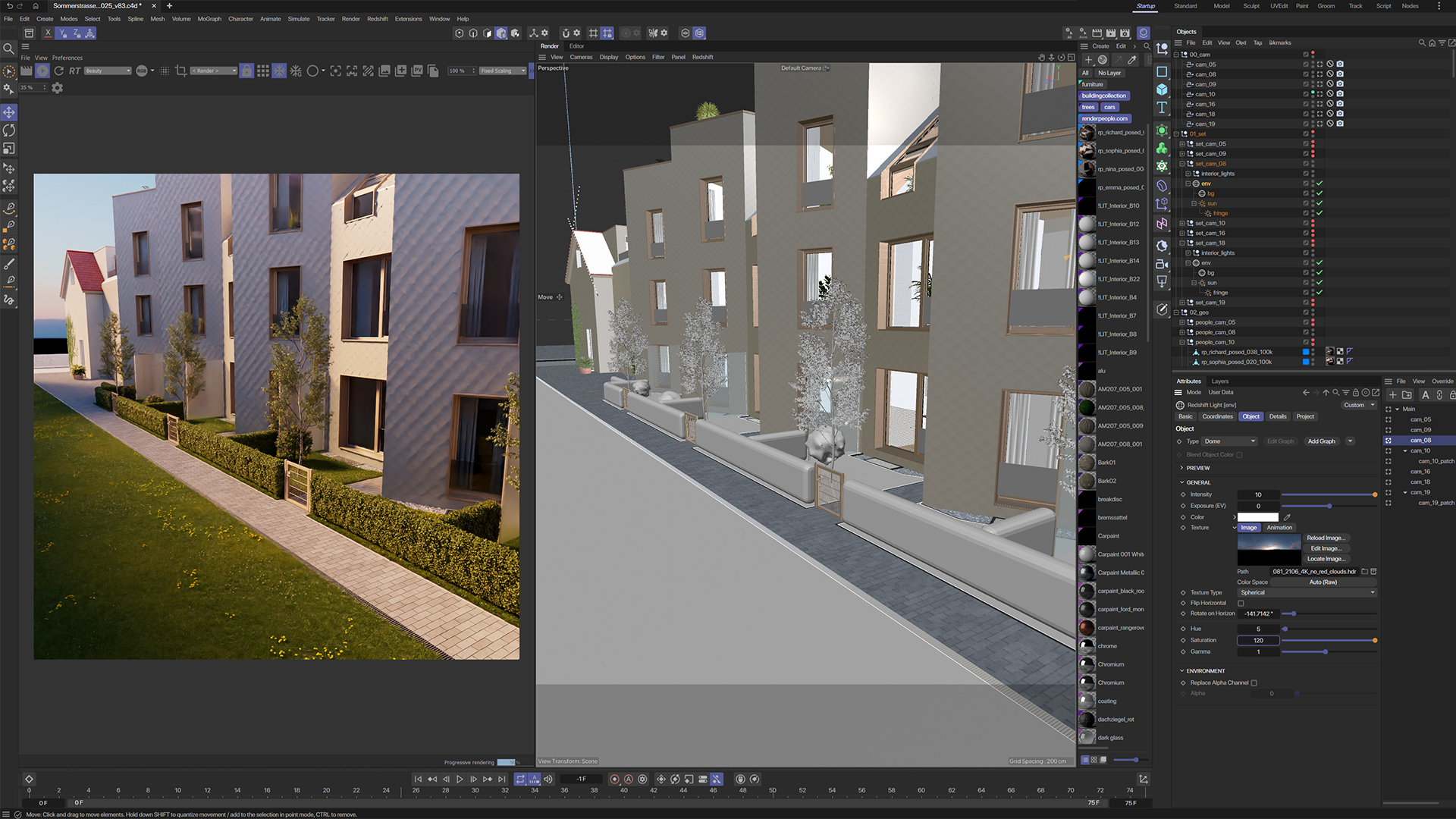Image resolution: width=1456 pixels, height=819 pixels.
Task: Click the white Color swatch
Action: [1257, 517]
